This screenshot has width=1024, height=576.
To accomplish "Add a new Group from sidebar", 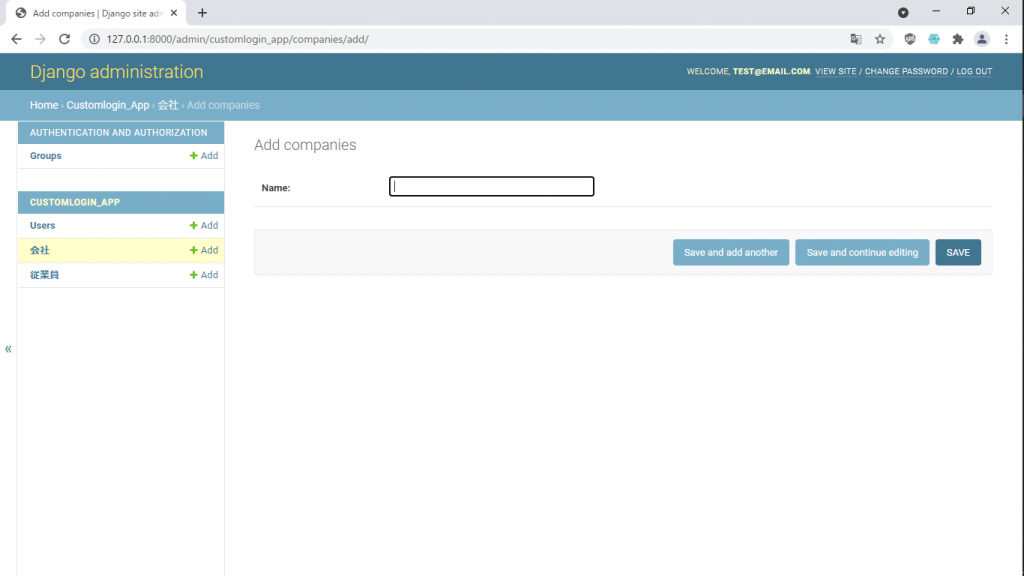I will click(204, 156).
